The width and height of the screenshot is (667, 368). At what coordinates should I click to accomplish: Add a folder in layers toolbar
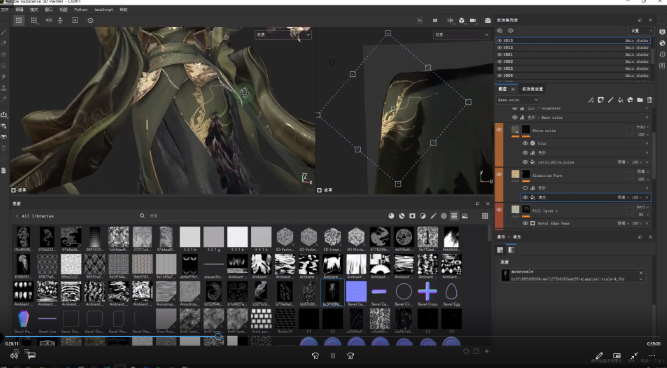(x=640, y=100)
